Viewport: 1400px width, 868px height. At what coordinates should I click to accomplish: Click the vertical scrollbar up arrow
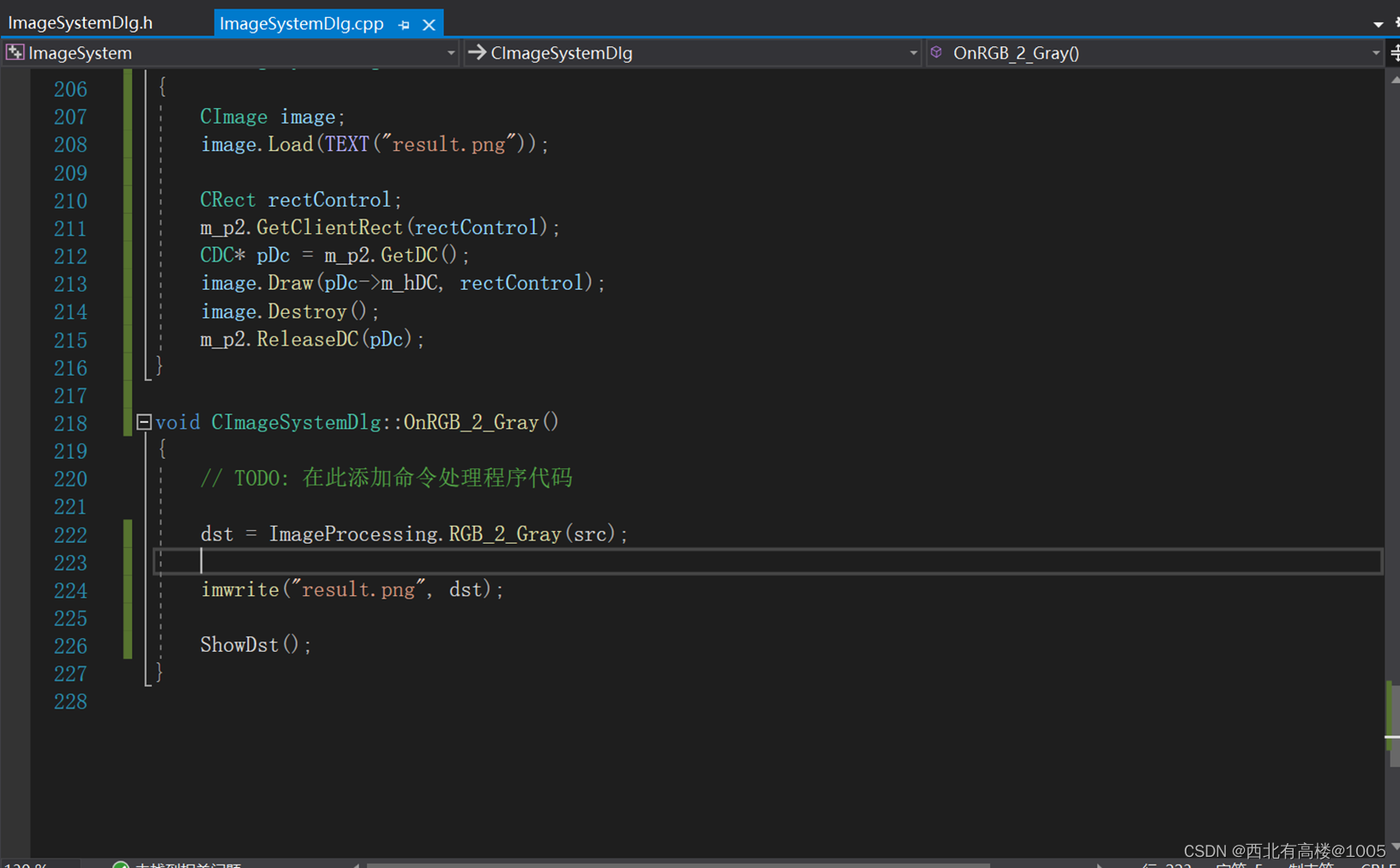tap(1394, 79)
